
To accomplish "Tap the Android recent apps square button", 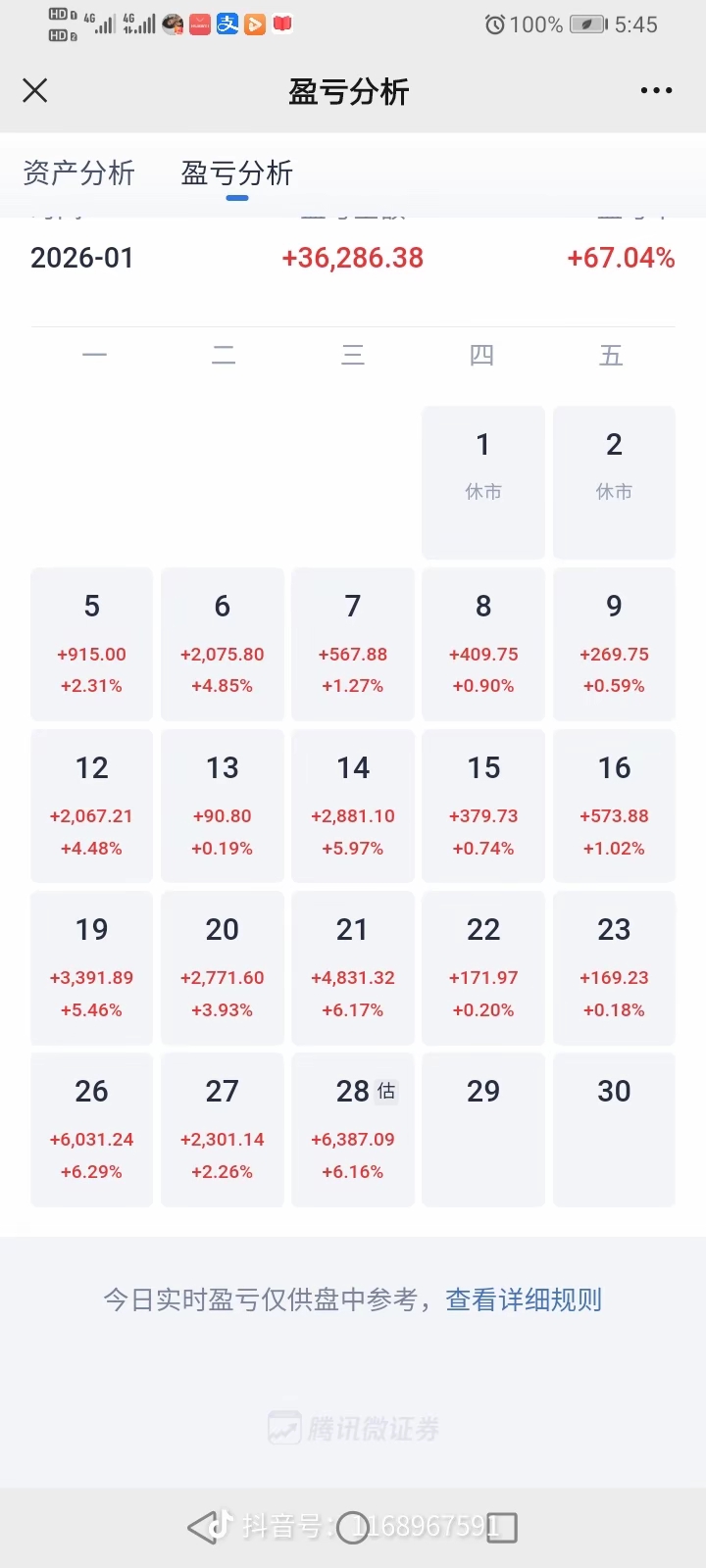I will 502,1527.
